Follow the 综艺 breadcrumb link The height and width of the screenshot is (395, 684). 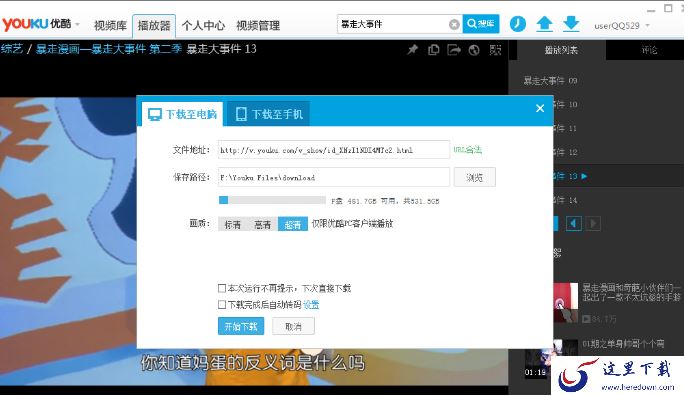(x=12, y=48)
